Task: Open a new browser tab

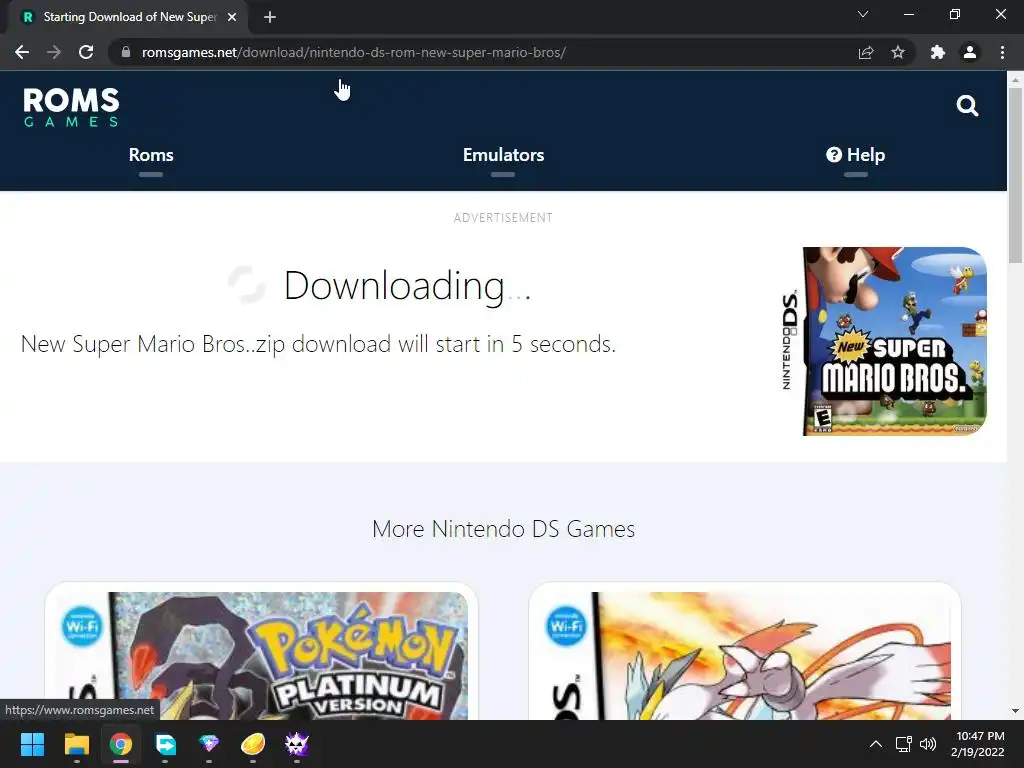Action: pos(270,17)
